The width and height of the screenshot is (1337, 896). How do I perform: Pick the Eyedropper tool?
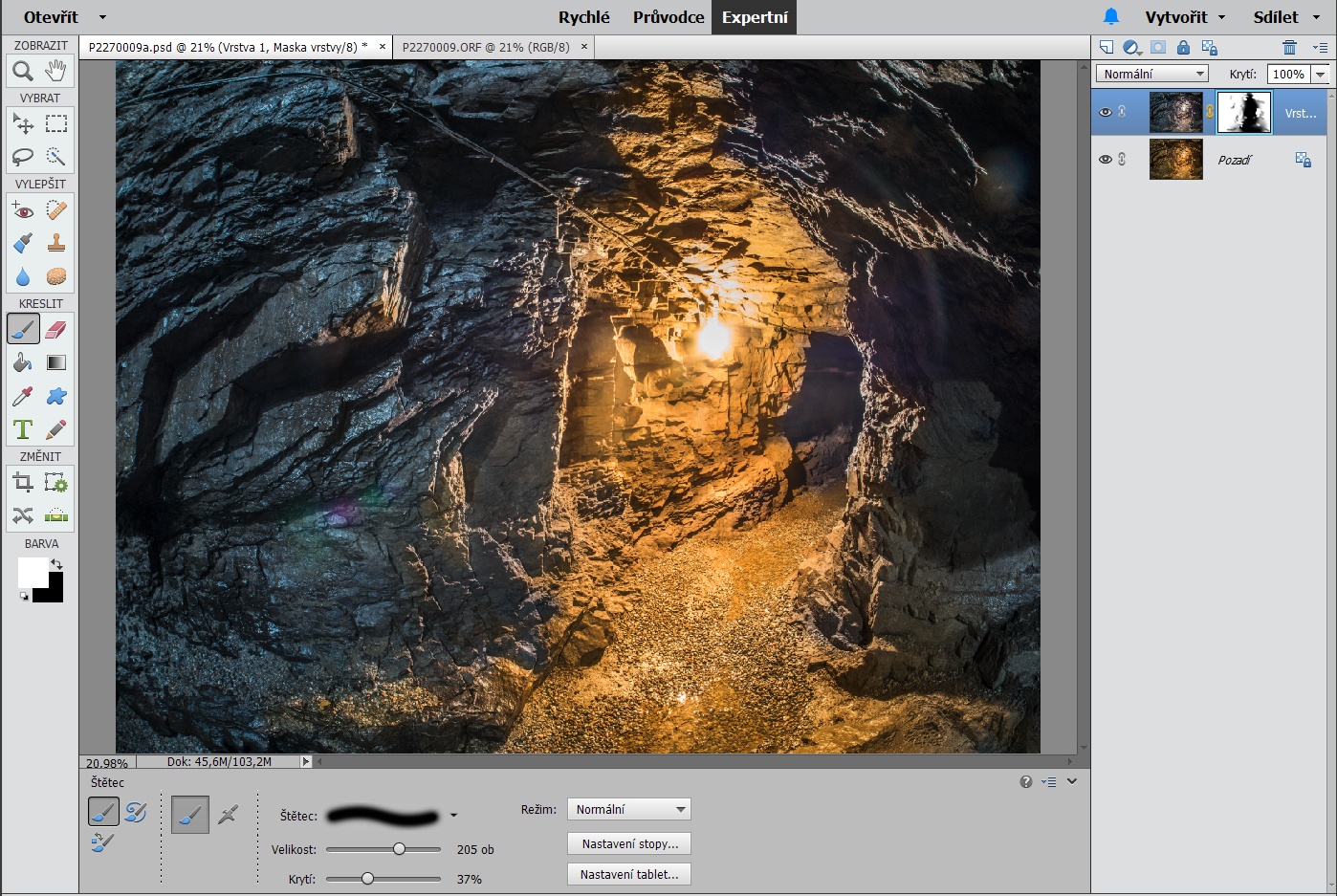pyautogui.click(x=23, y=396)
